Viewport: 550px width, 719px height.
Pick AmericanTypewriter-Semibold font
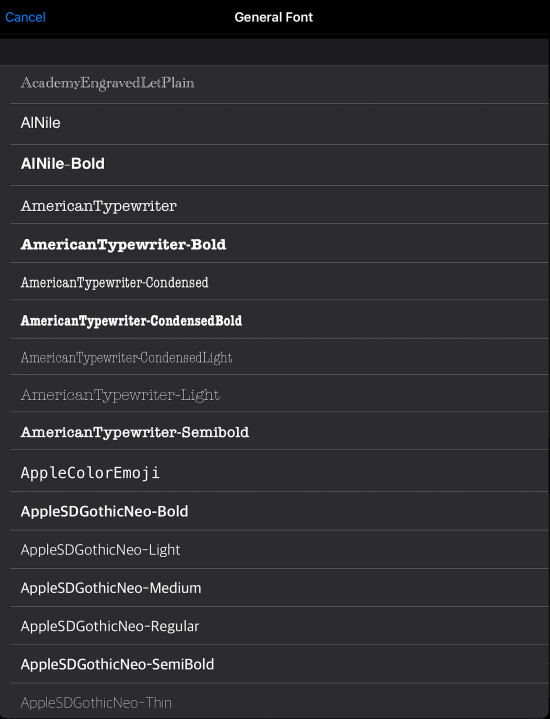(275, 431)
